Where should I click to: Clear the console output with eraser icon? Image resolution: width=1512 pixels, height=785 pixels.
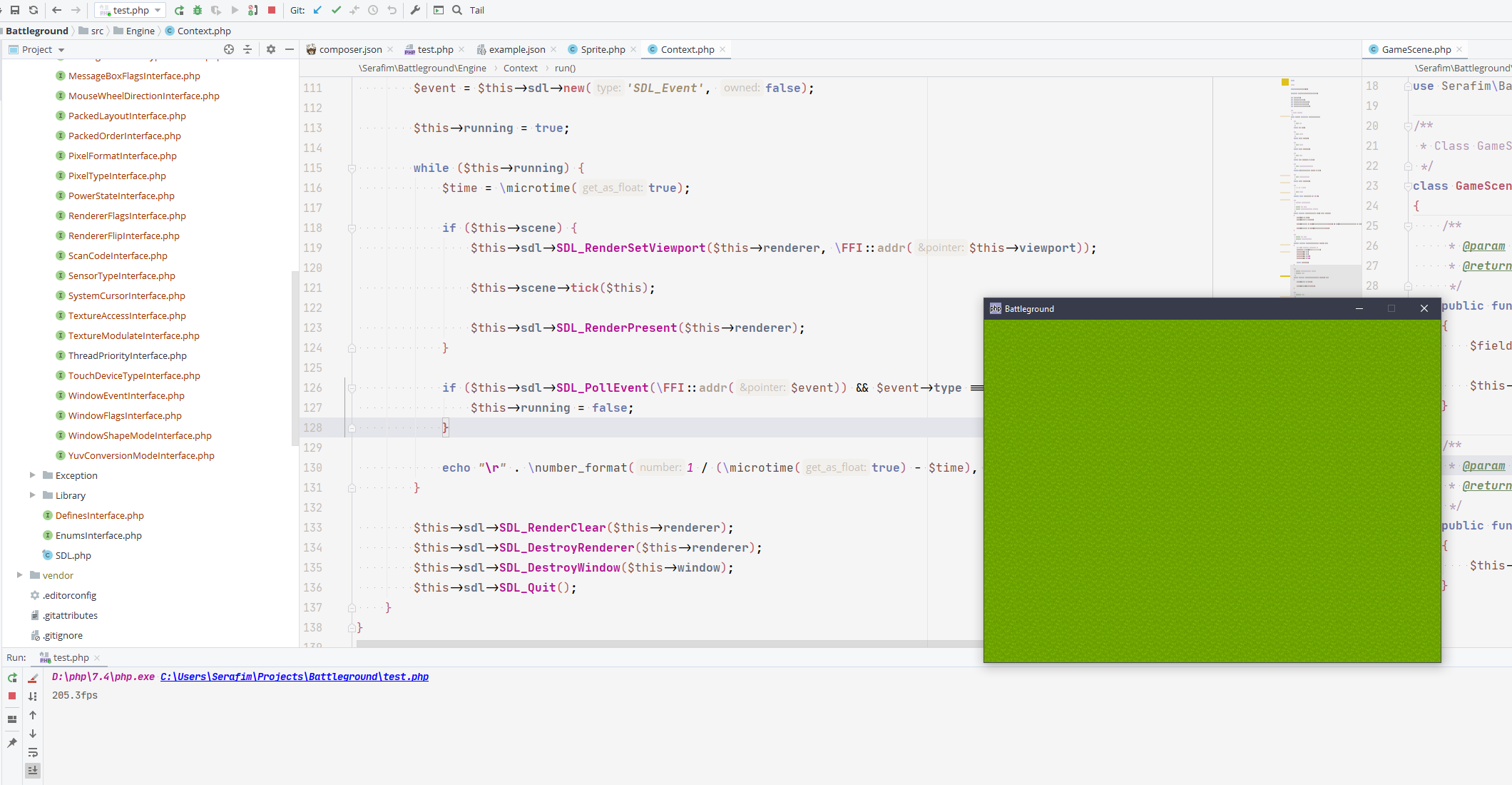point(33,678)
